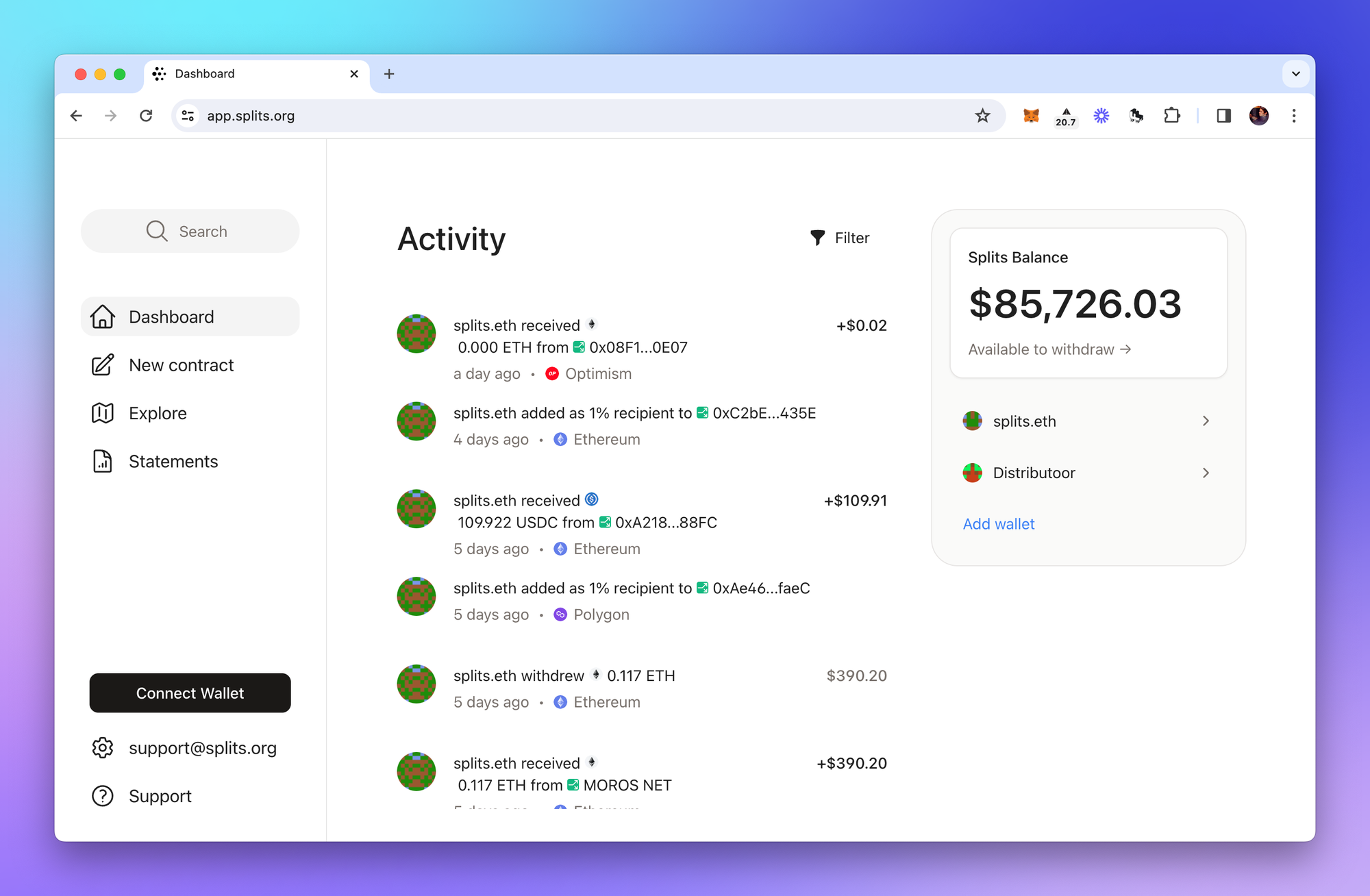Expand the splits.eth wallet row chevron
Viewport: 1370px width, 896px height.
point(1206,421)
